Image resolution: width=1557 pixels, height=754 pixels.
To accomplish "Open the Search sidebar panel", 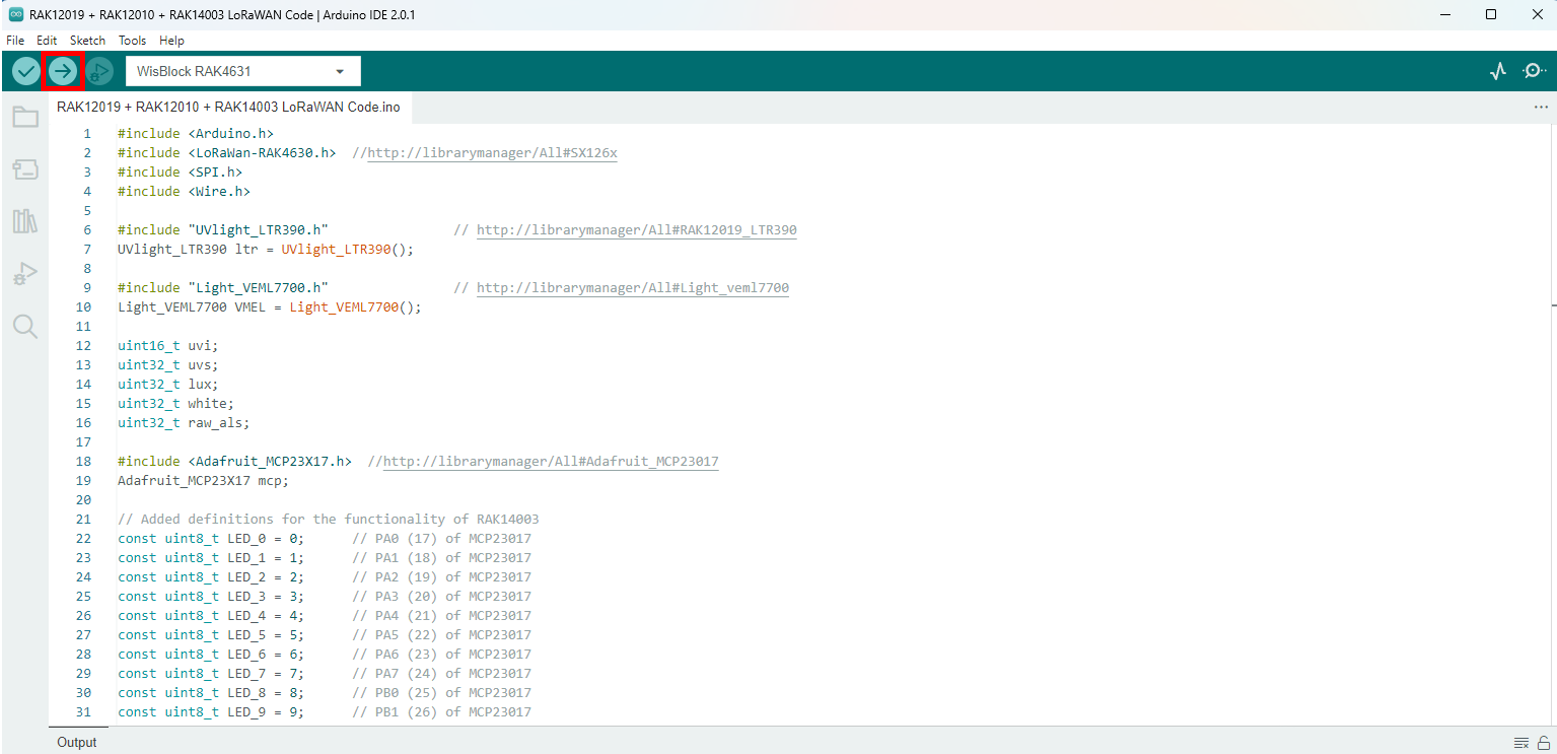I will (x=25, y=326).
